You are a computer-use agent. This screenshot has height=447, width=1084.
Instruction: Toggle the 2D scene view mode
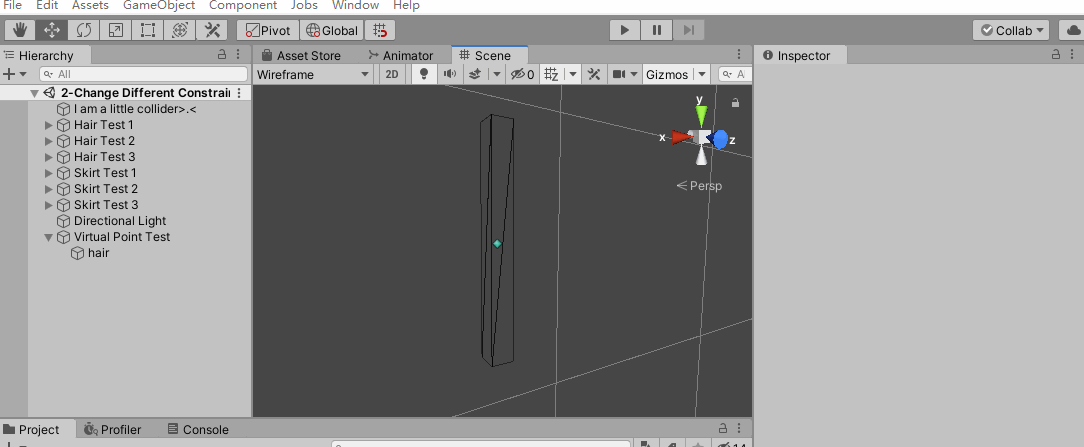[393, 74]
